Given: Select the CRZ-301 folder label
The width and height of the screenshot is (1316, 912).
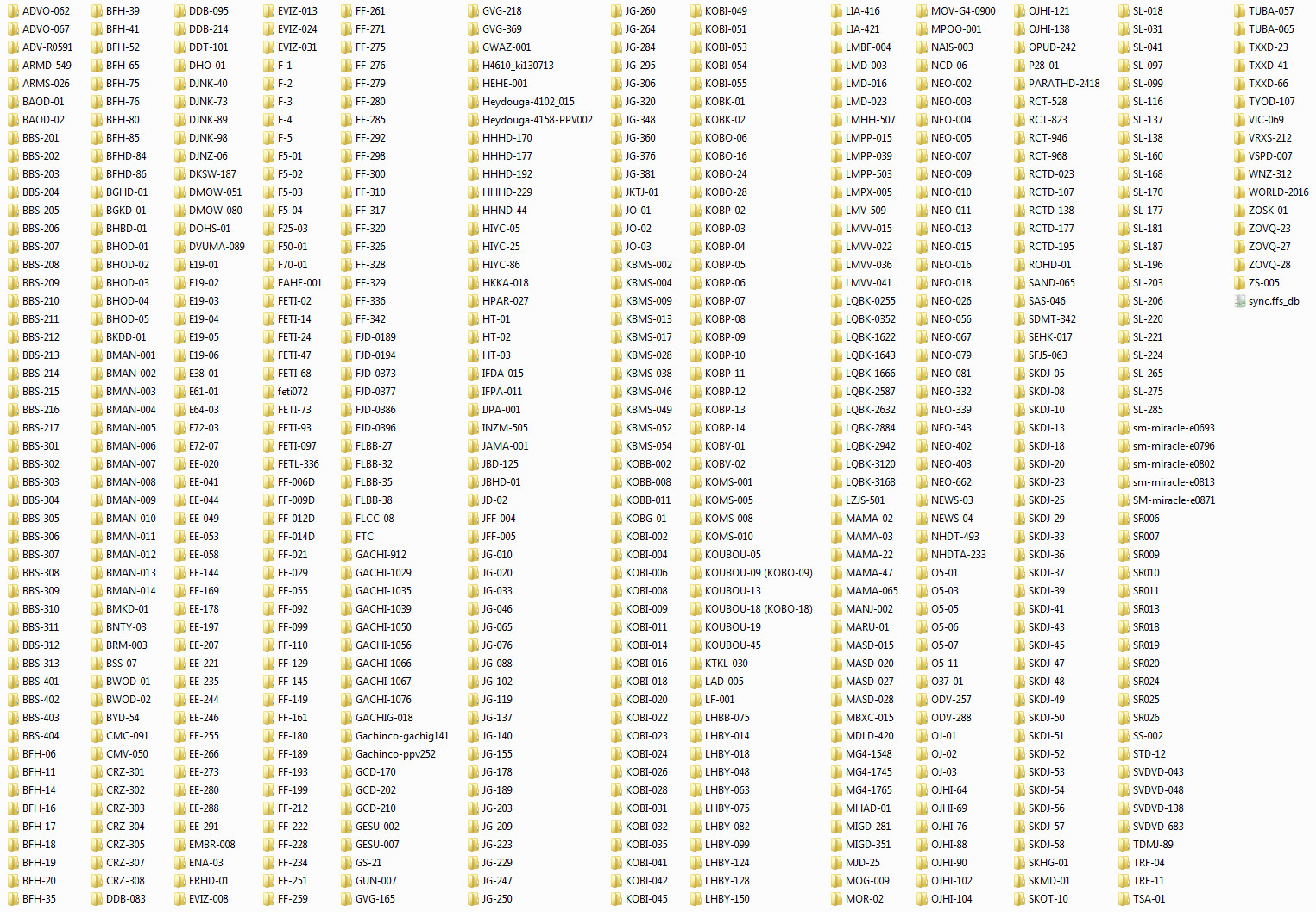Looking at the screenshot, I should click(x=125, y=772).
